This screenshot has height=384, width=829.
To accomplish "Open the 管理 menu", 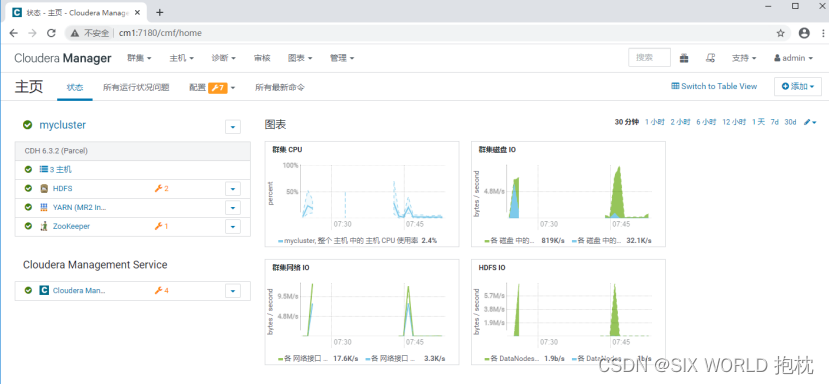I will coord(342,58).
